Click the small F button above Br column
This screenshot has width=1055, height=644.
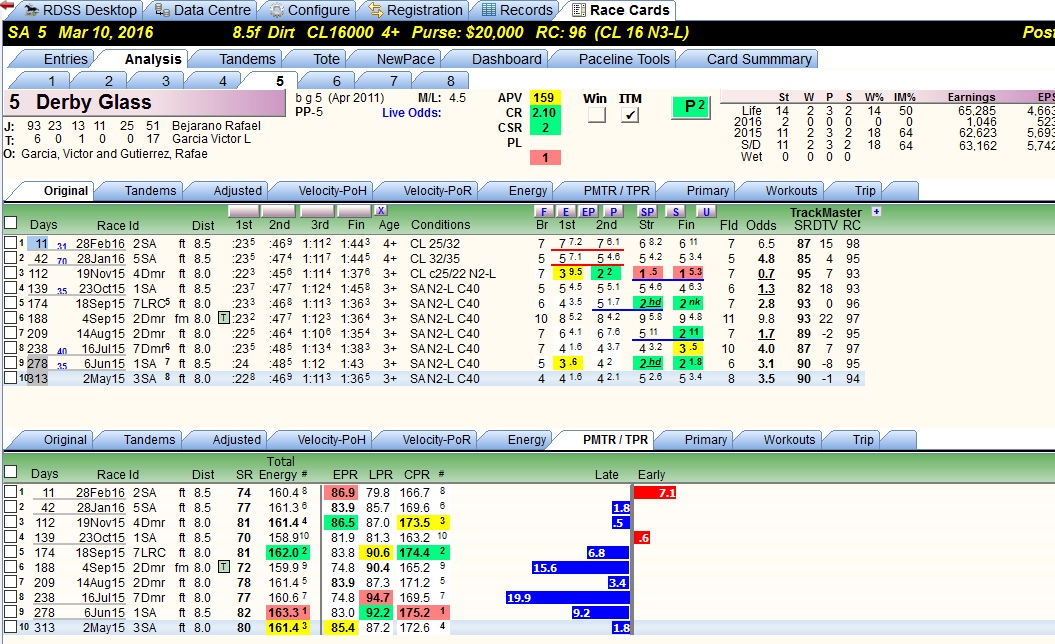(543, 211)
